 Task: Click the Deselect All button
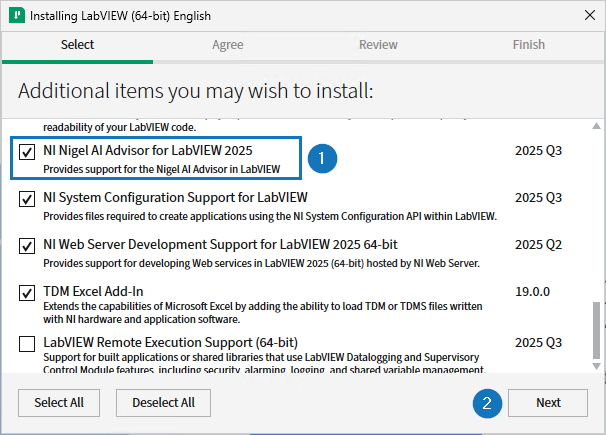[163, 403]
